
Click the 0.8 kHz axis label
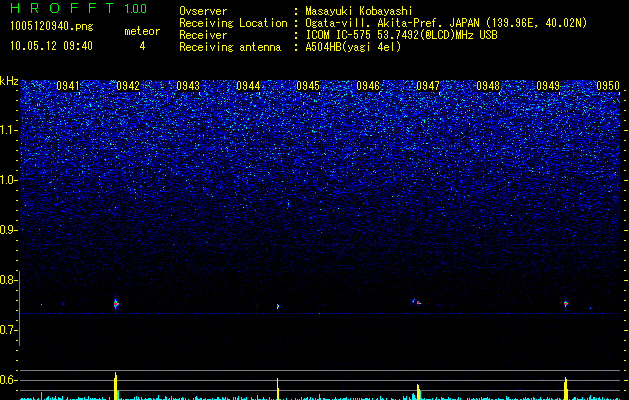(9, 280)
